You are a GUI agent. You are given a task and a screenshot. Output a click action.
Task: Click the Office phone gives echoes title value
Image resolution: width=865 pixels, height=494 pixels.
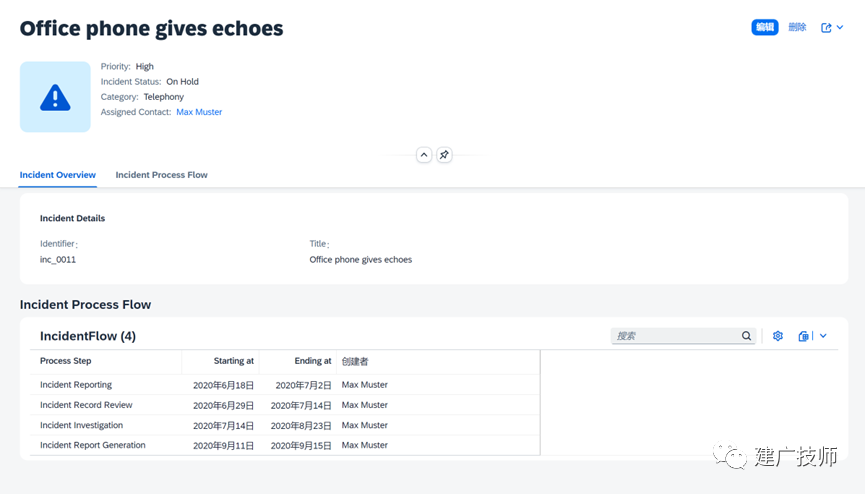click(361, 259)
